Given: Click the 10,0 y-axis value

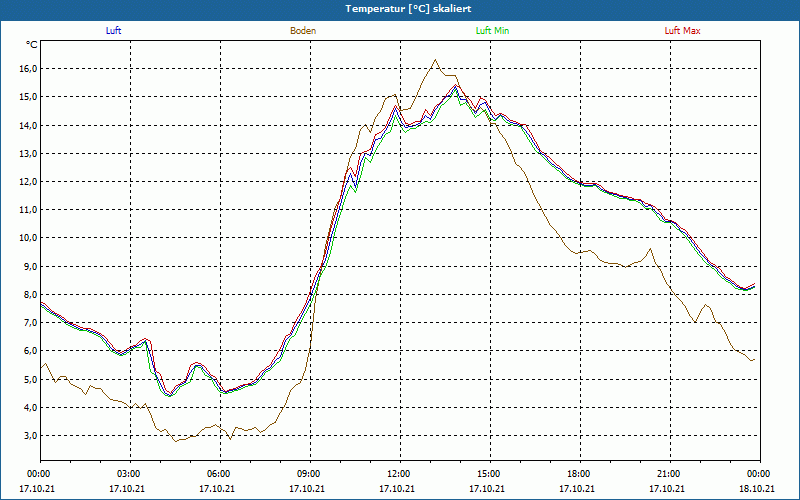Looking at the screenshot, I should [29, 238].
